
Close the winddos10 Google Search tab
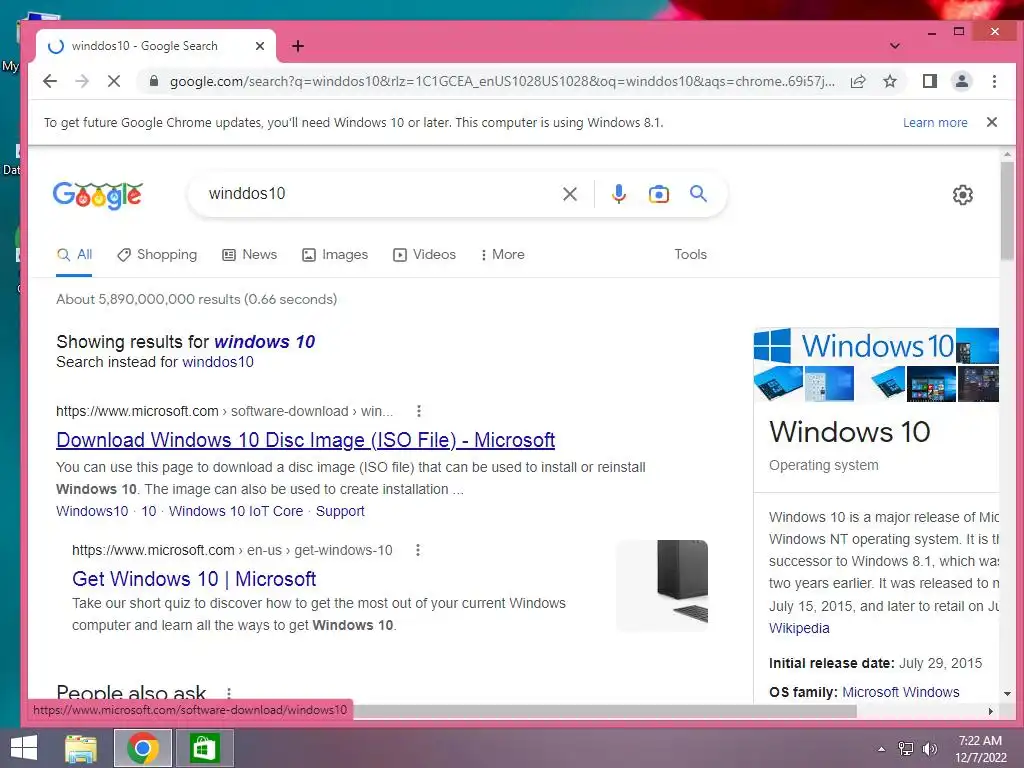pyautogui.click(x=259, y=46)
